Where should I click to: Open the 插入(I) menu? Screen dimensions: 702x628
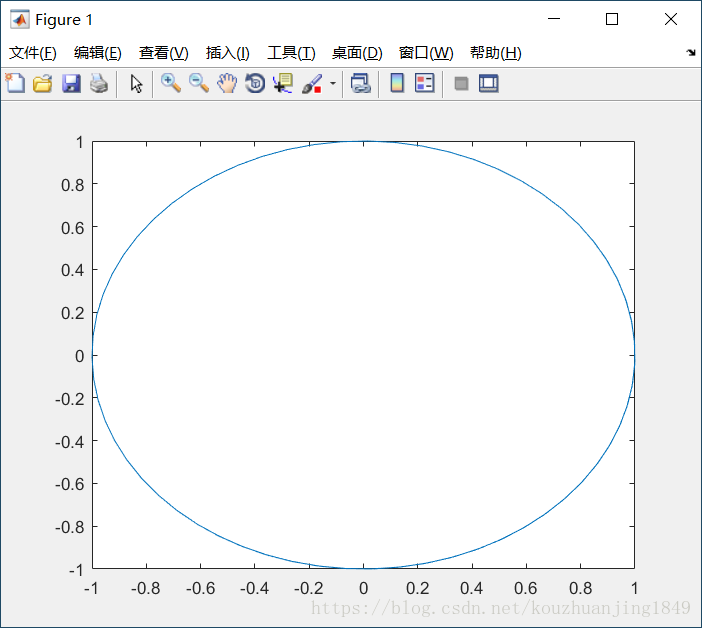coord(227,53)
